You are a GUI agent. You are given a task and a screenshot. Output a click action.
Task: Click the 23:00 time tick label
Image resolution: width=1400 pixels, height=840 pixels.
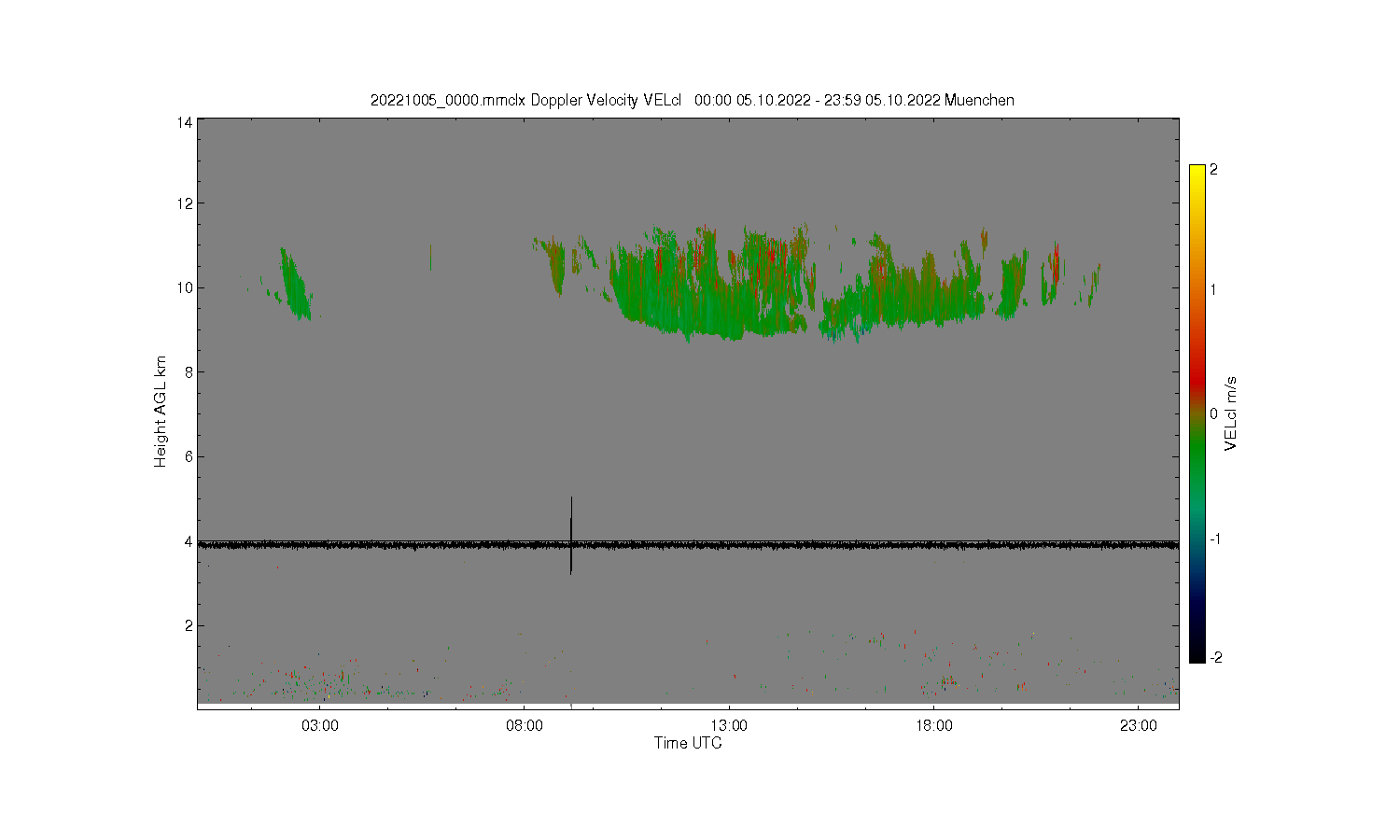[x=1139, y=725]
